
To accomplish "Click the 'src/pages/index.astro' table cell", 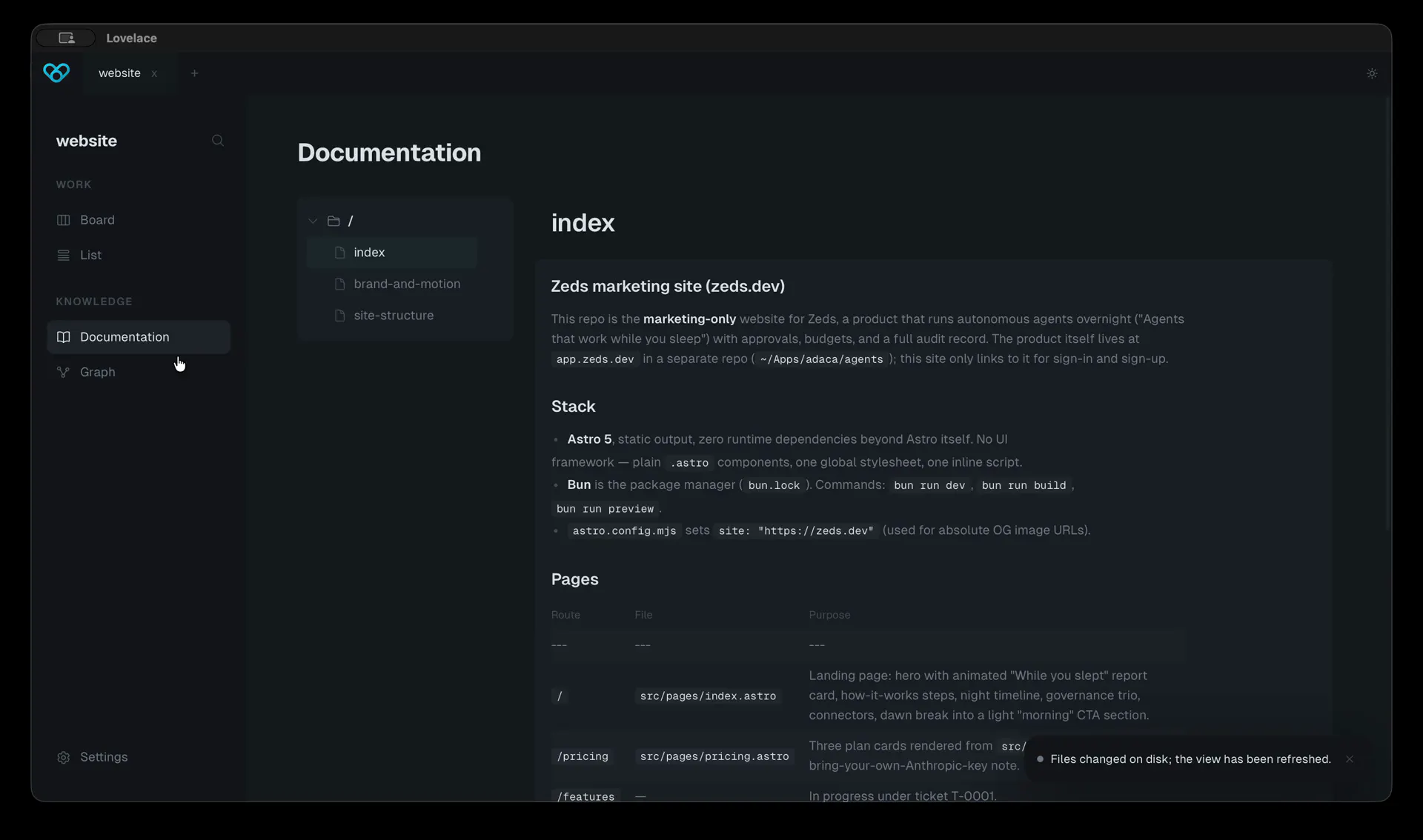I will [x=708, y=696].
